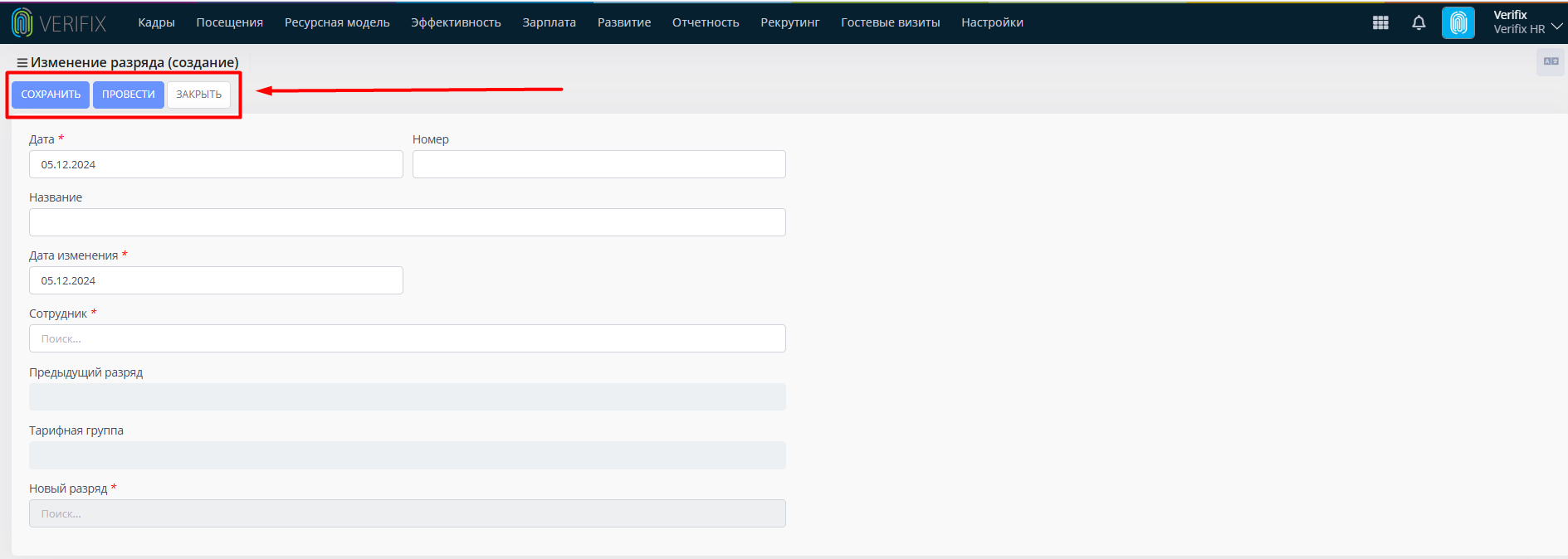
Task: Click the Verifix username text
Action: click(x=1510, y=15)
